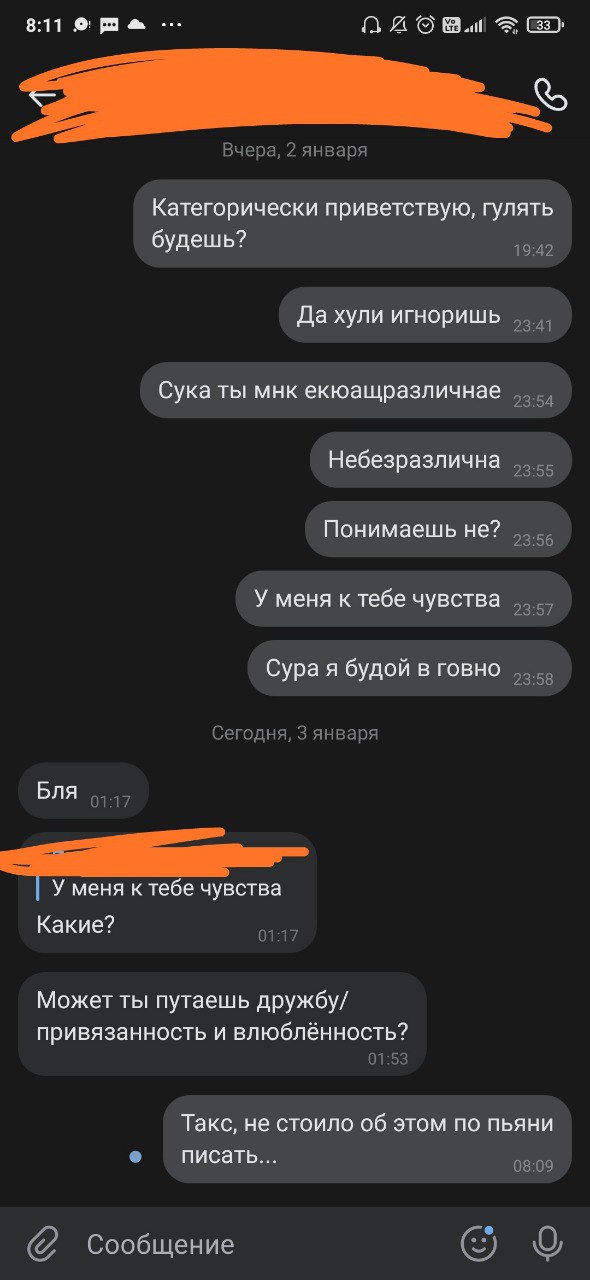Select the 'Бля' incoming message
Screen dimensions: 590x1280
[84, 790]
